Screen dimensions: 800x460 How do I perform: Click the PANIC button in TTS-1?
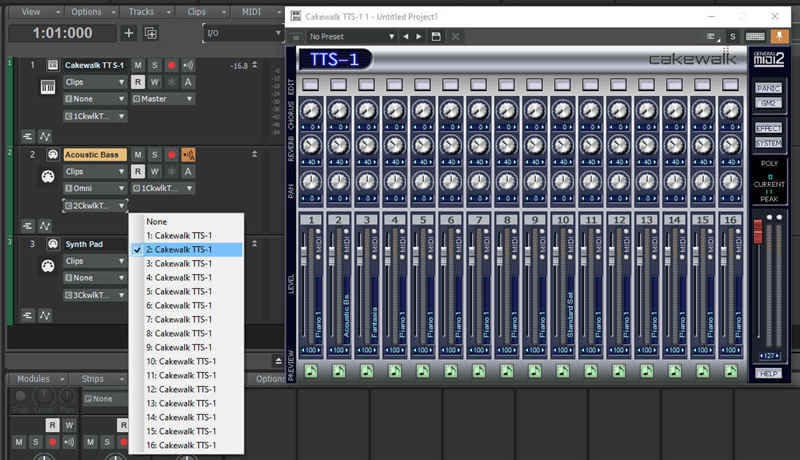point(768,88)
